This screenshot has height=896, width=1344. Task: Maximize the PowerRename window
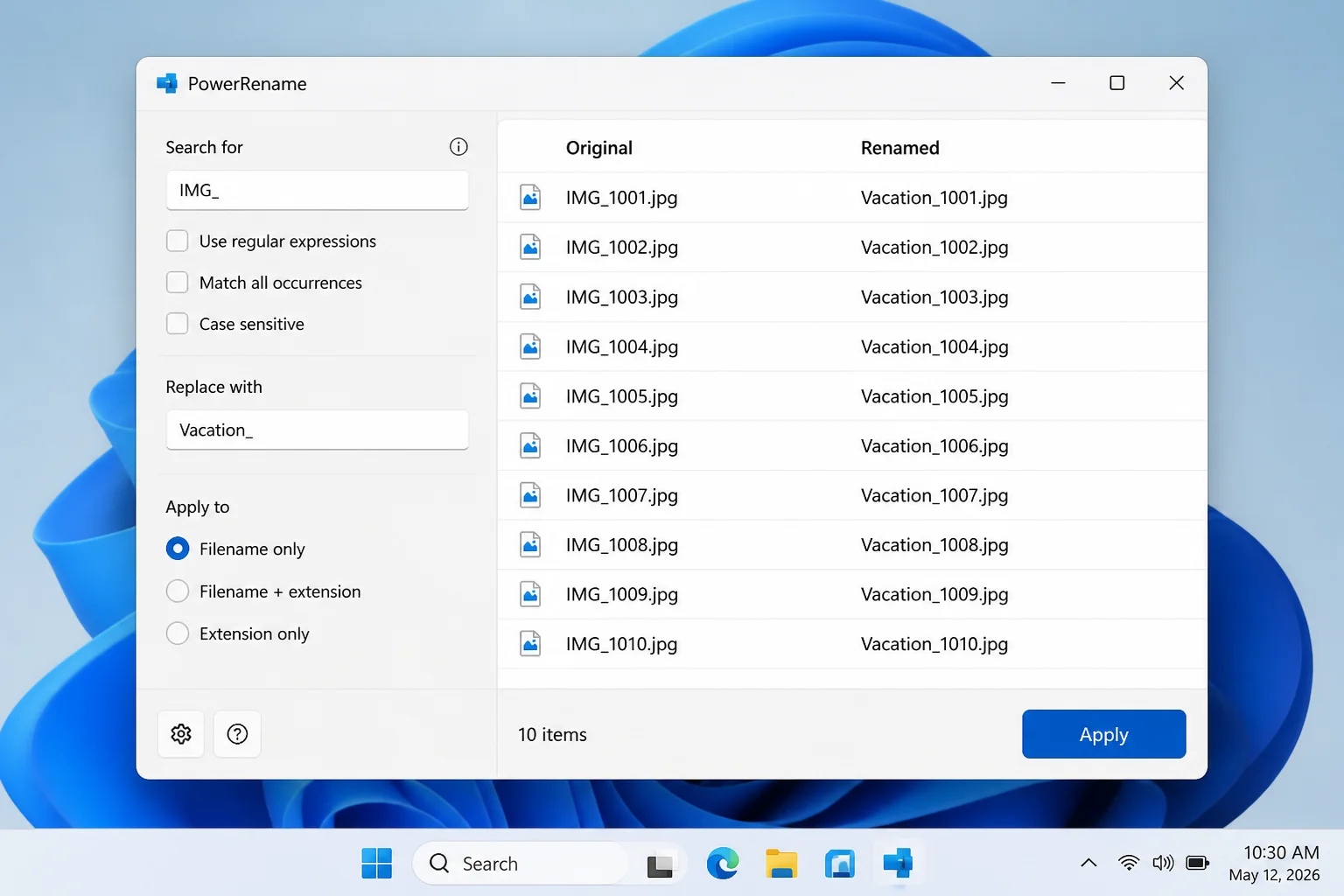coord(1116,83)
